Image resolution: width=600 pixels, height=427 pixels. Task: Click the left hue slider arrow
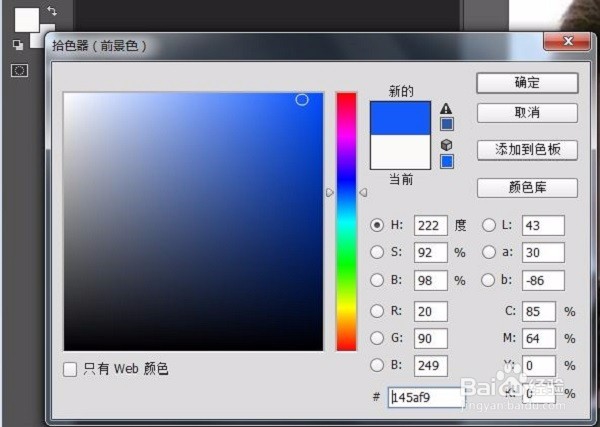[329, 192]
